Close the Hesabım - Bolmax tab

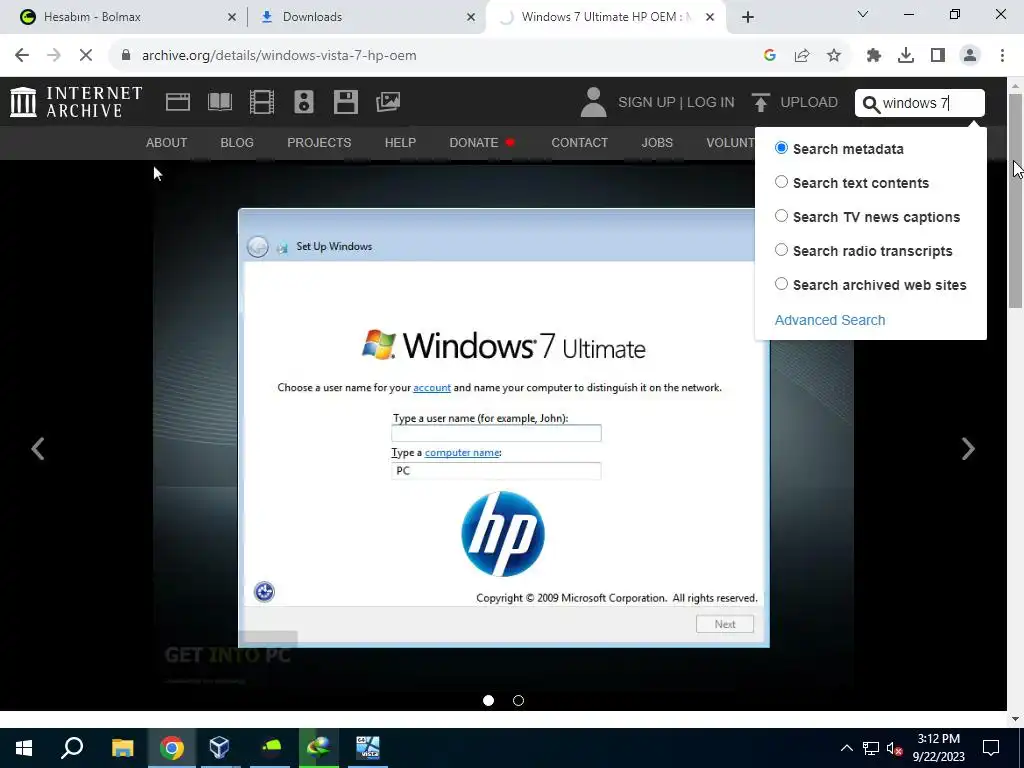232,17
